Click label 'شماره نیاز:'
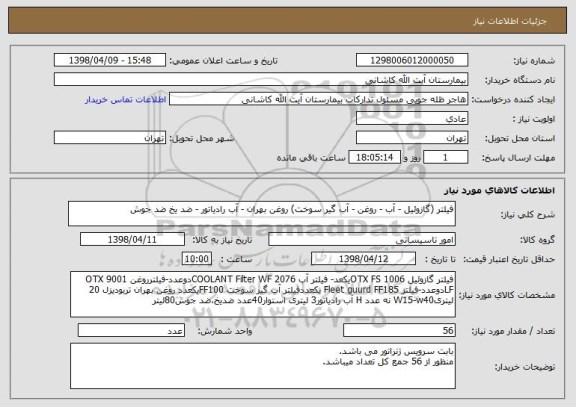This screenshot has height=407, width=576. coord(534,61)
